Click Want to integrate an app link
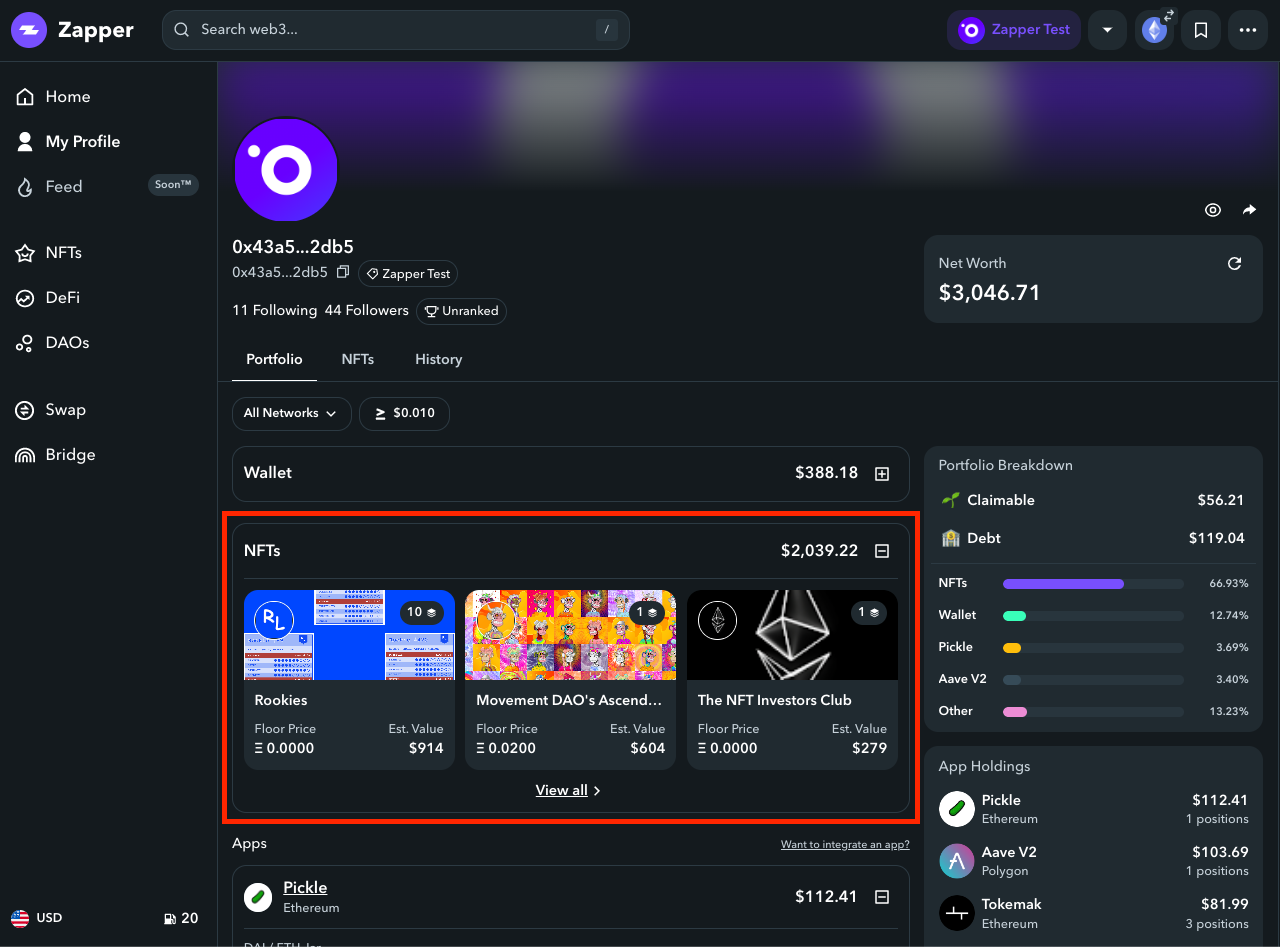The width and height of the screenshot is (1280, 947). [x=845, y=844]
